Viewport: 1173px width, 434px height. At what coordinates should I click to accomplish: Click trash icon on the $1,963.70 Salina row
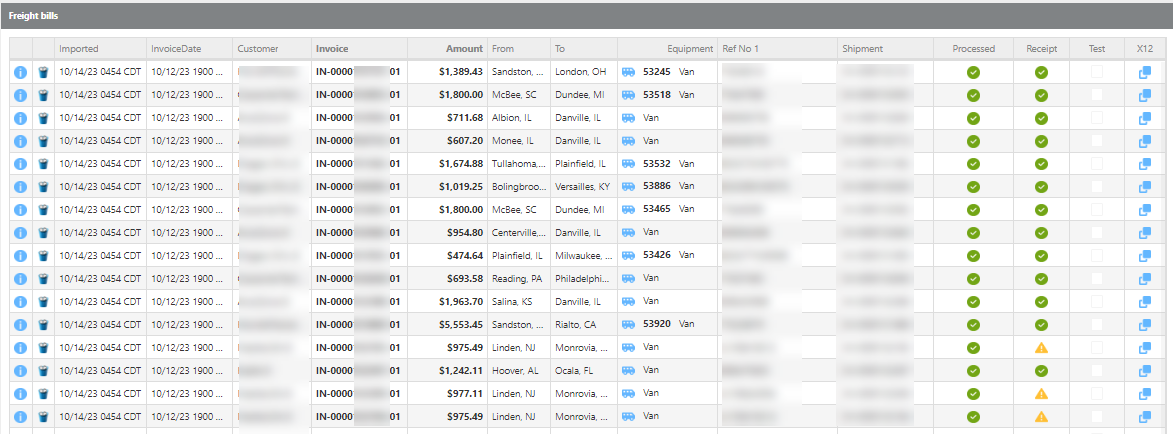(x=44, y=302)
